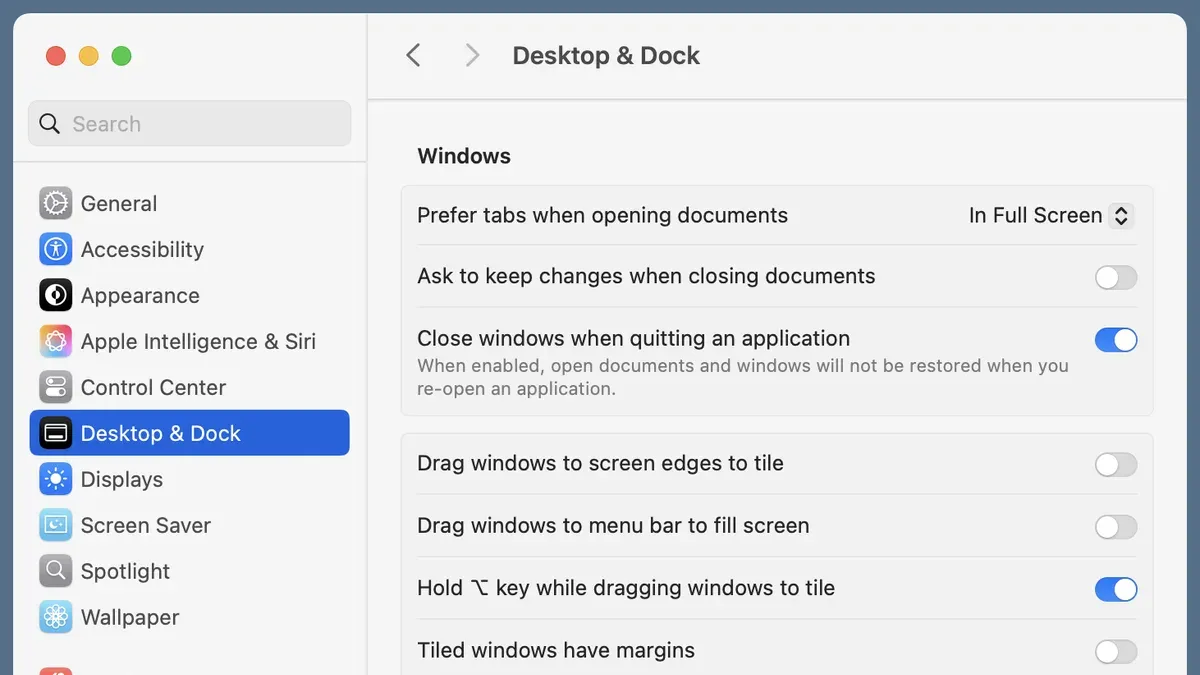Click the magnifying glass in Search field
Screen dimensions: 1200x675
(50, 124)
